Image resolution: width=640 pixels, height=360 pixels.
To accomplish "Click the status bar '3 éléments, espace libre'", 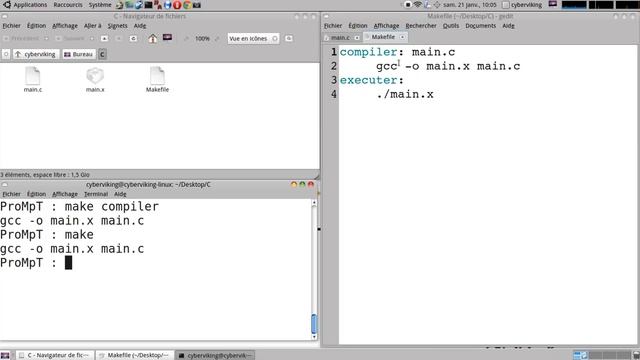I will click(45, 175).
